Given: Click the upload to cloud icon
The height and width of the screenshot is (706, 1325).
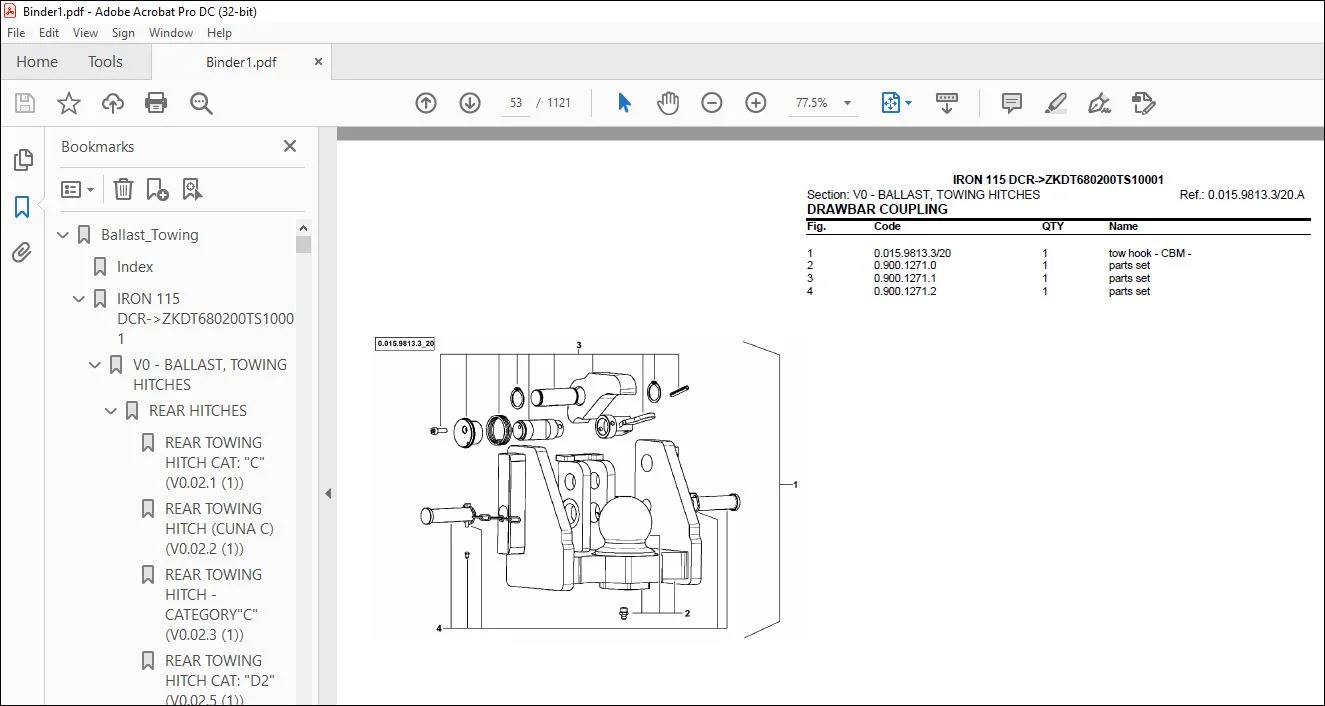Looking at the screenshot, I should click(113, 103).
